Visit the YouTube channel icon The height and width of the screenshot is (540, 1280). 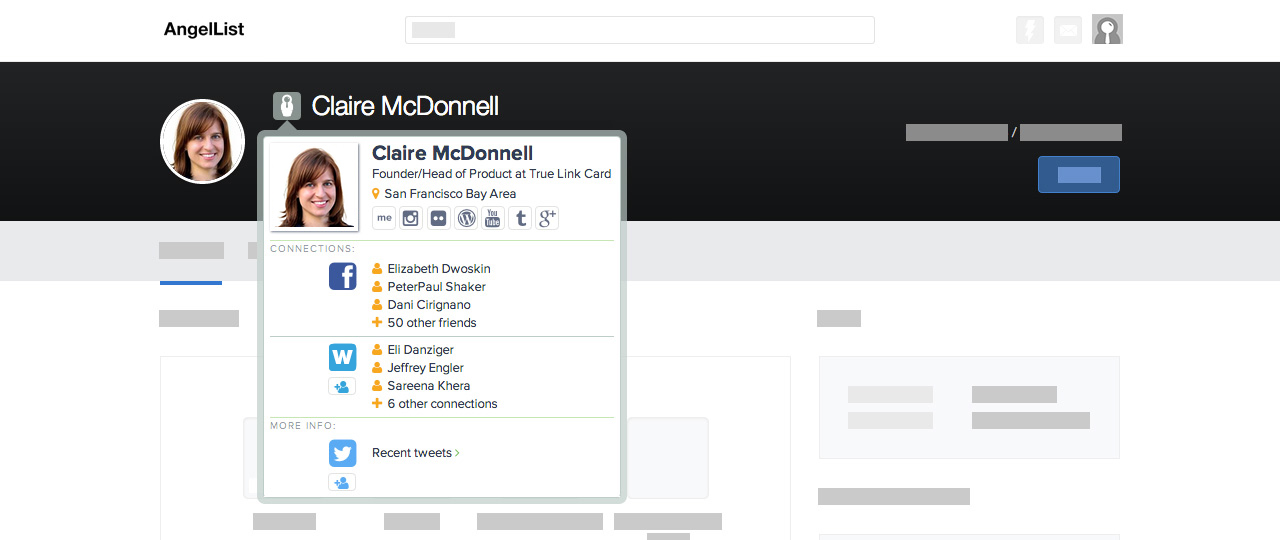pos(492,219)
